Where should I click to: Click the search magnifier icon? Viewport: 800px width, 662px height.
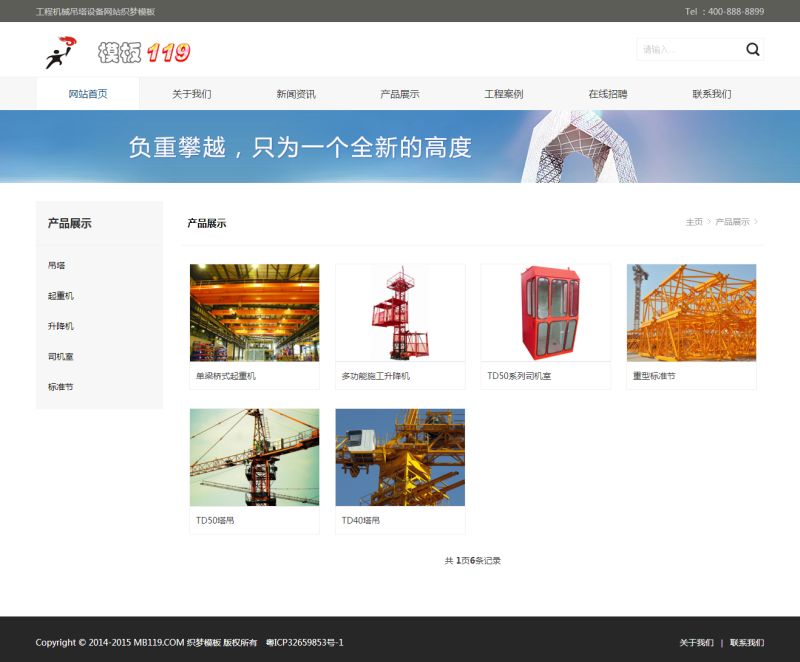coord(753,49)
